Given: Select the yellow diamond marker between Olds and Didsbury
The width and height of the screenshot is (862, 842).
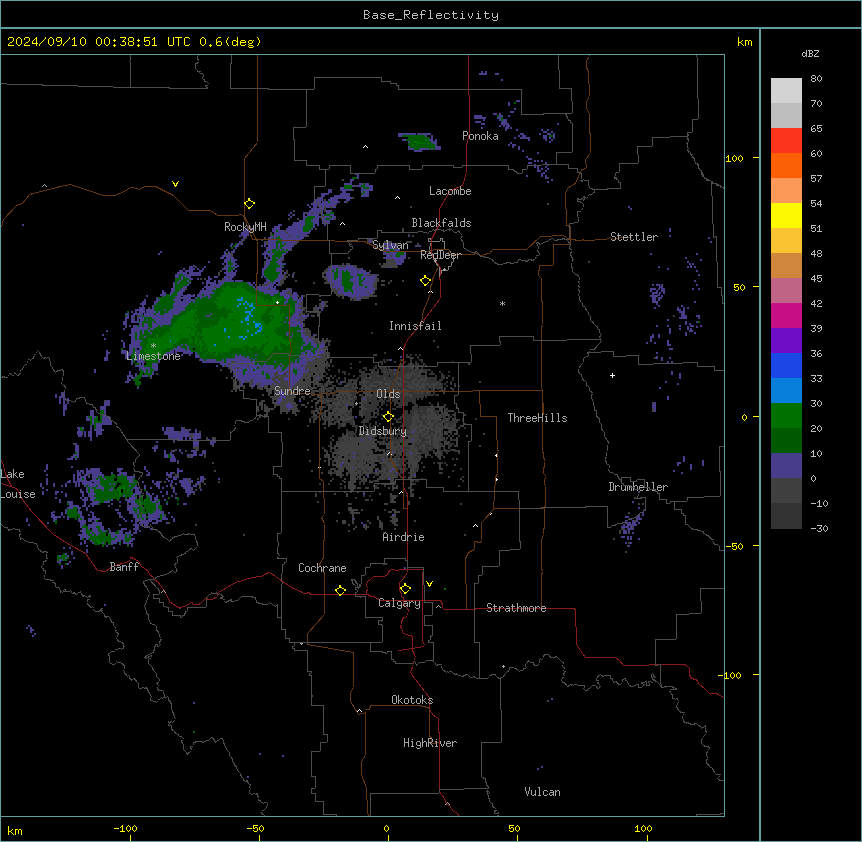Looking at the screenshot, I should tap(389, 417).
